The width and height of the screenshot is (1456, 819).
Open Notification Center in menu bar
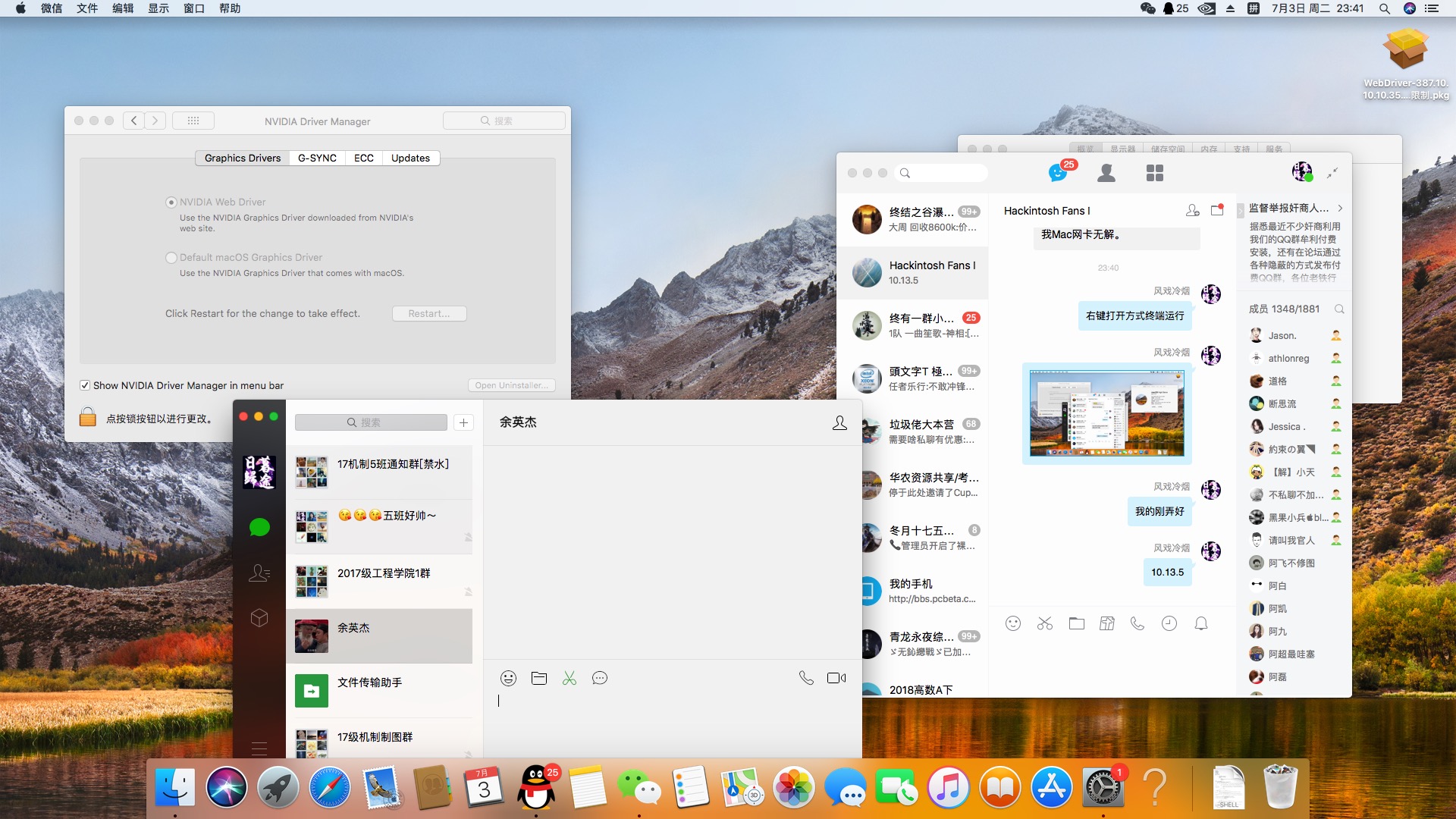pyautogui.click(x=1432, y=8)
